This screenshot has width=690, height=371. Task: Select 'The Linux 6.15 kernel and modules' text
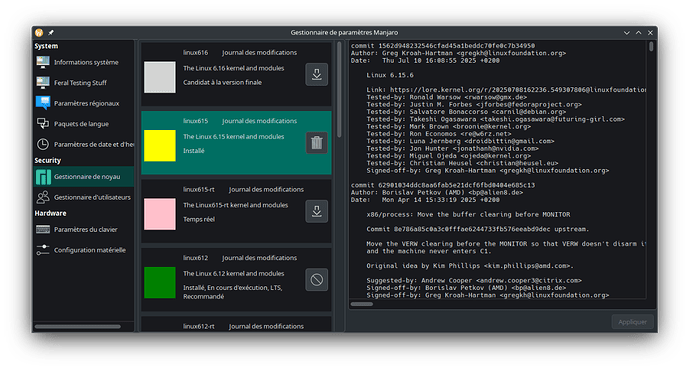[233, 137]
